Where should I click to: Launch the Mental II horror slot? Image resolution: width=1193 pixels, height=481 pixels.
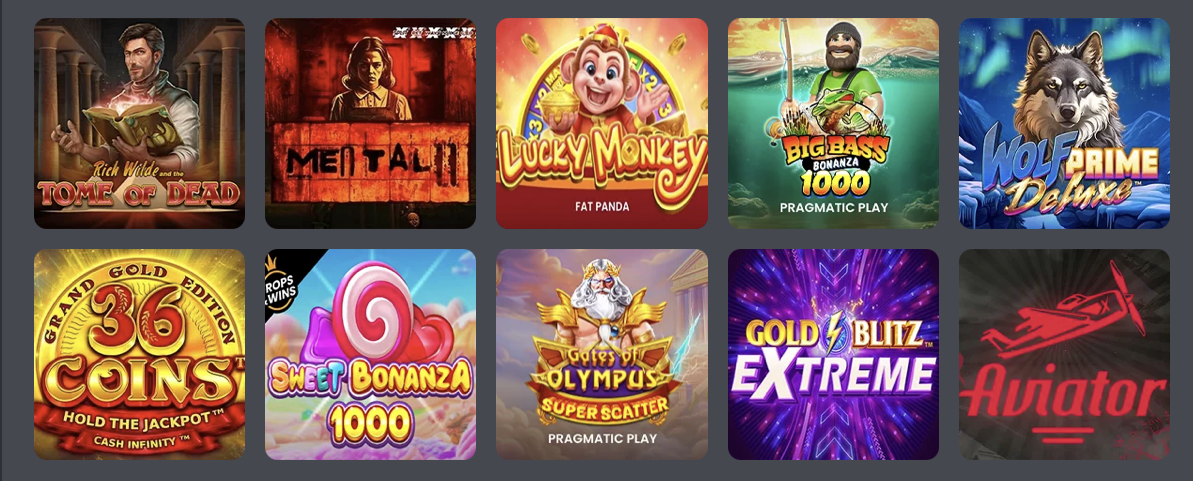pos(371,123)
